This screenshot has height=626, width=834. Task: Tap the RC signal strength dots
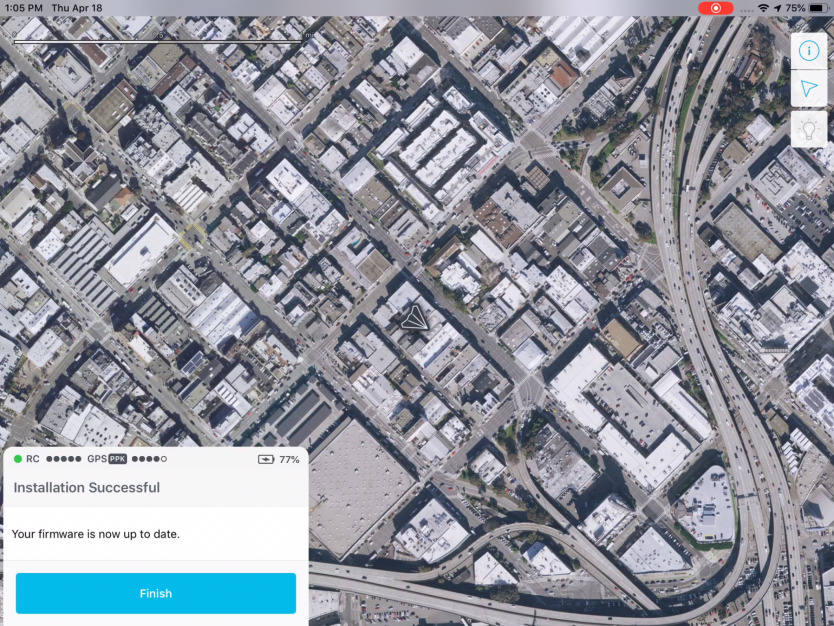pos(64,458)
